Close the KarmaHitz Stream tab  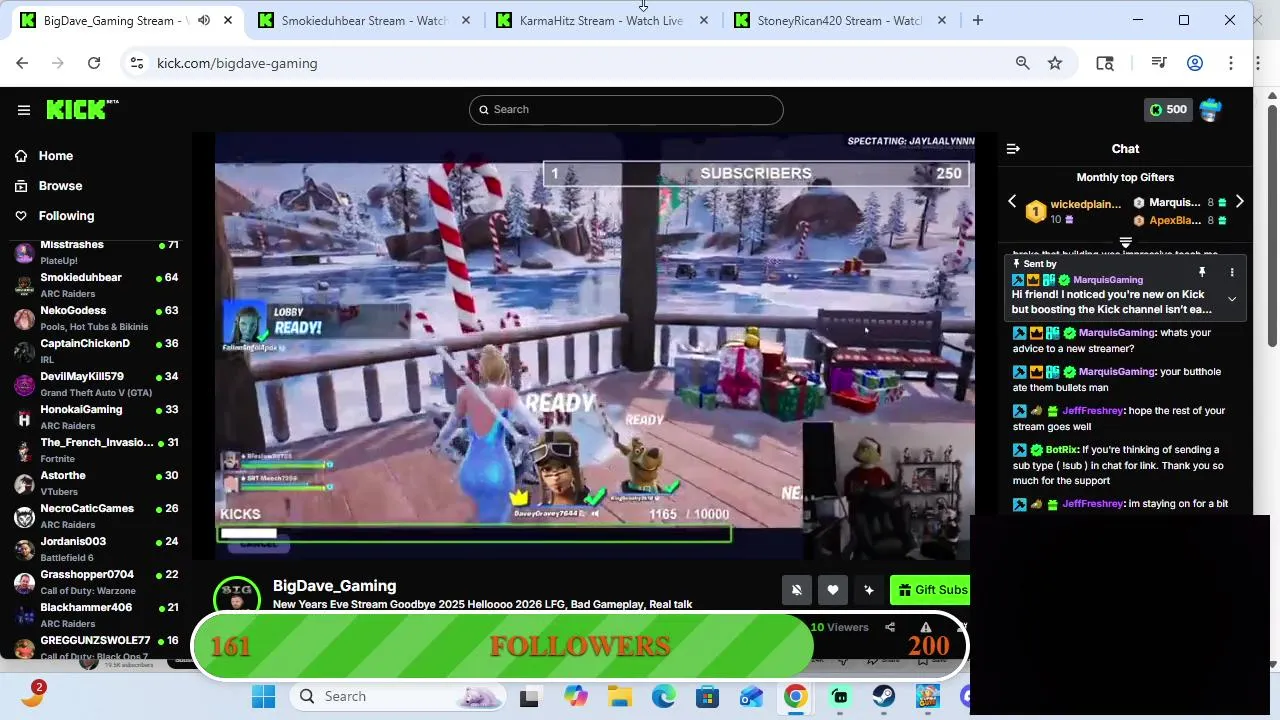pos(704,20)
